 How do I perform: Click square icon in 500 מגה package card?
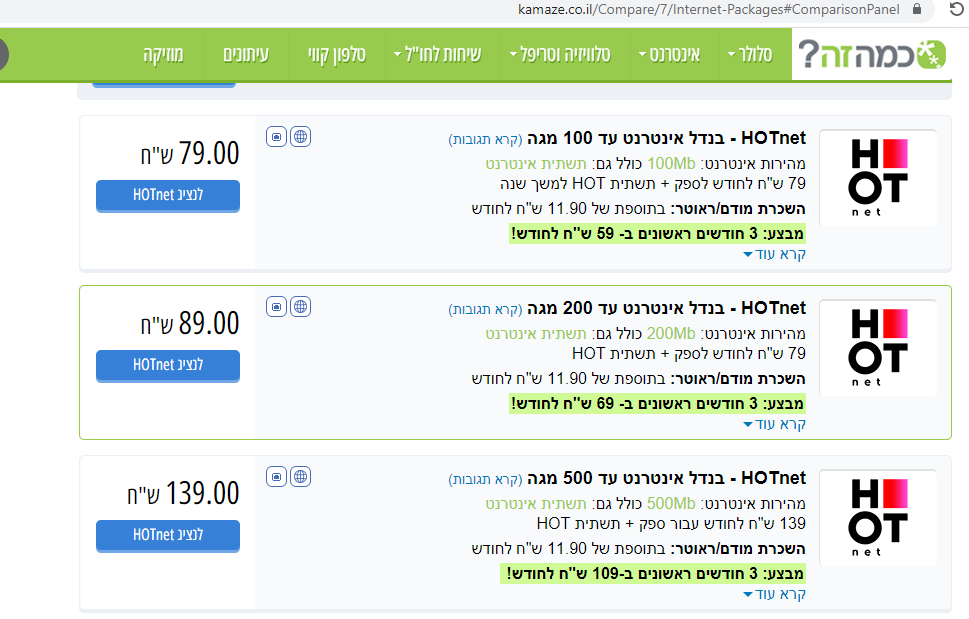276,476
